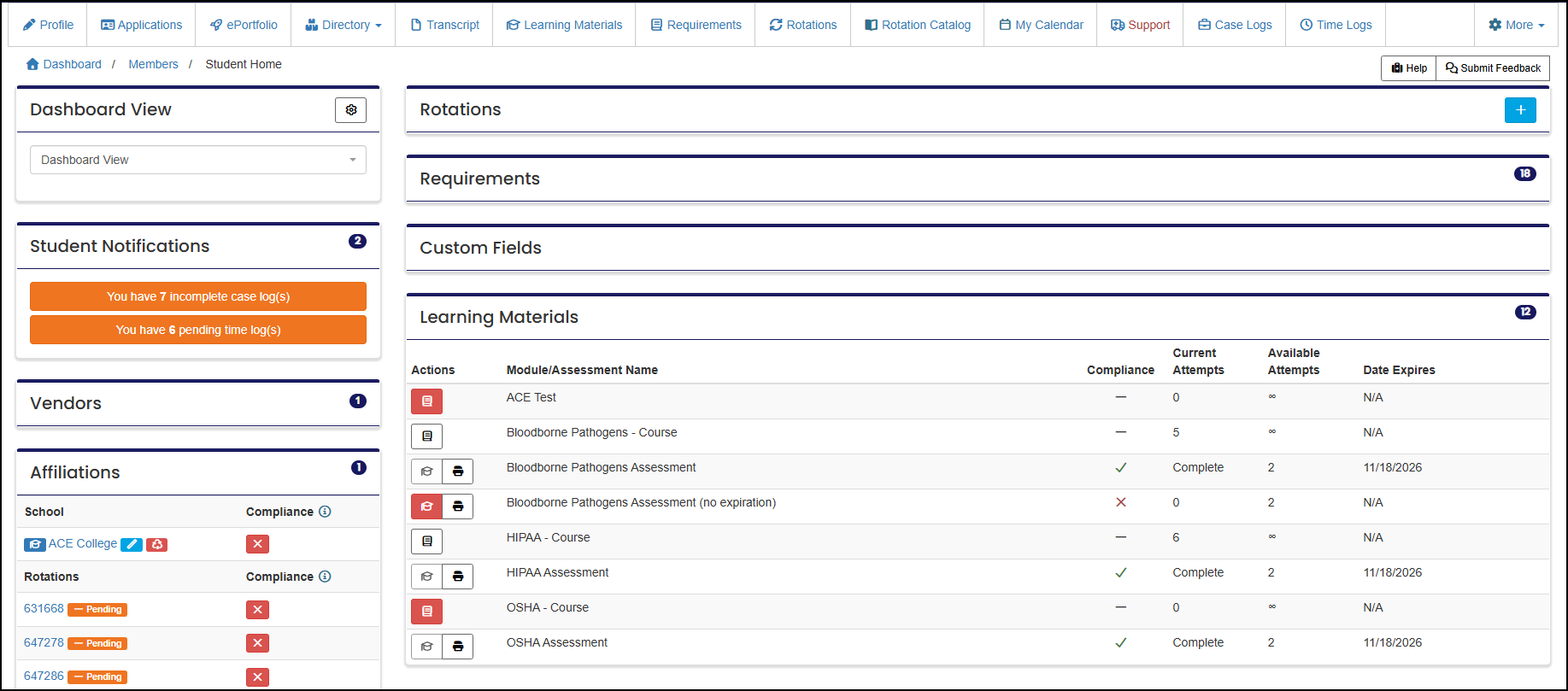The width and height of the screenshot is (1568, 691).
Task: Open the Support tab
Action: click(1140, 25)
